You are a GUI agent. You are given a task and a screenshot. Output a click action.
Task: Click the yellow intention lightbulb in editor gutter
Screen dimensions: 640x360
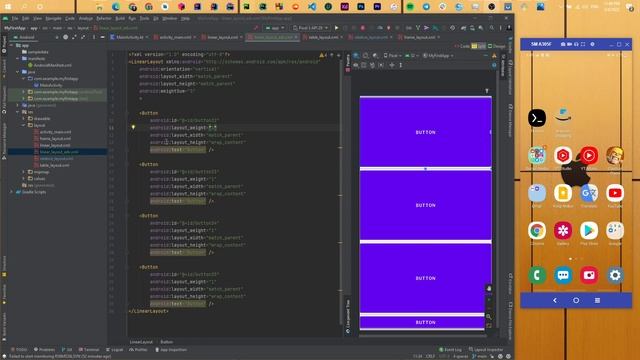tap(133, 127)
